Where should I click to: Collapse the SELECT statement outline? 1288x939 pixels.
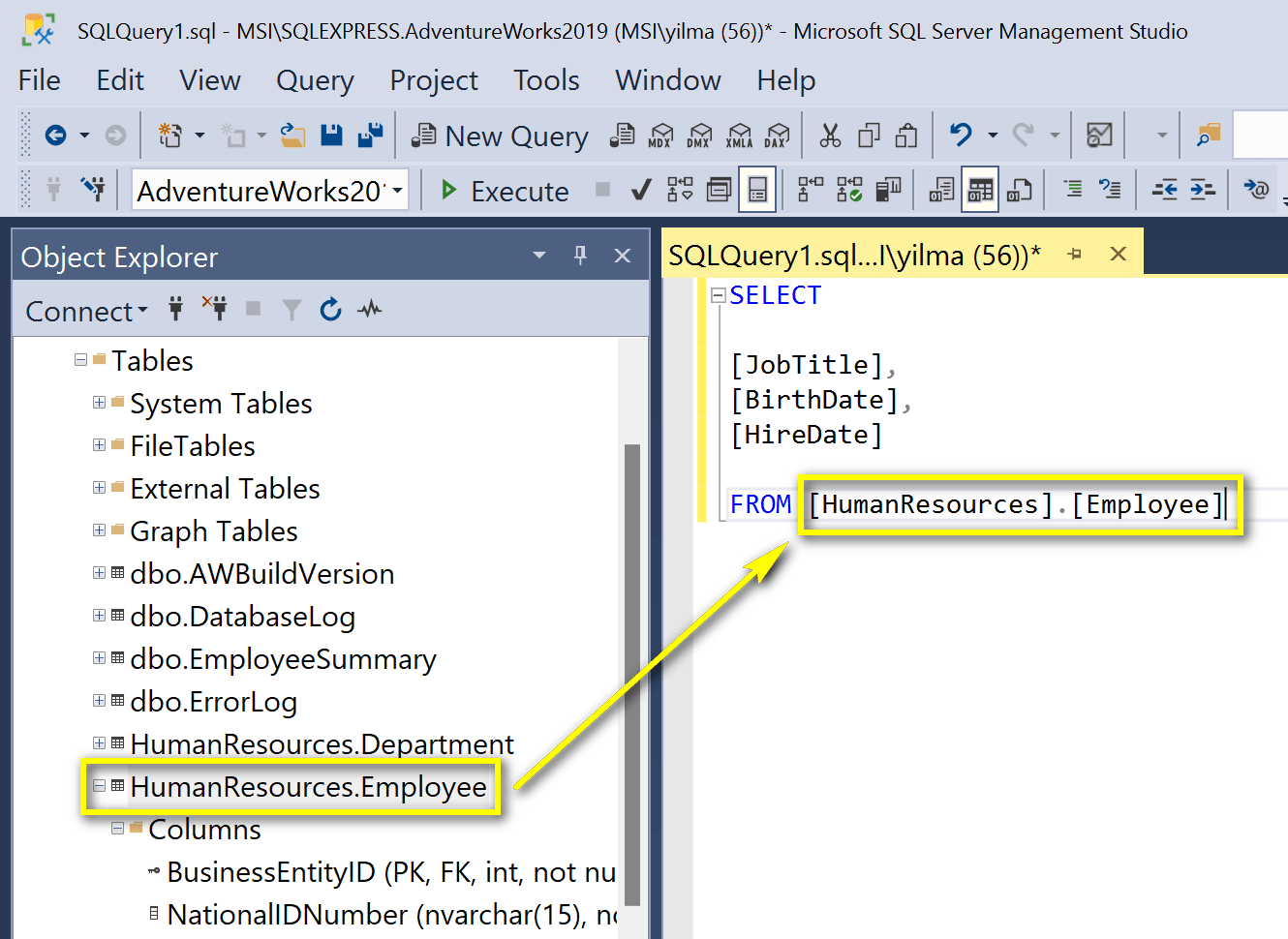coord(718,295)
